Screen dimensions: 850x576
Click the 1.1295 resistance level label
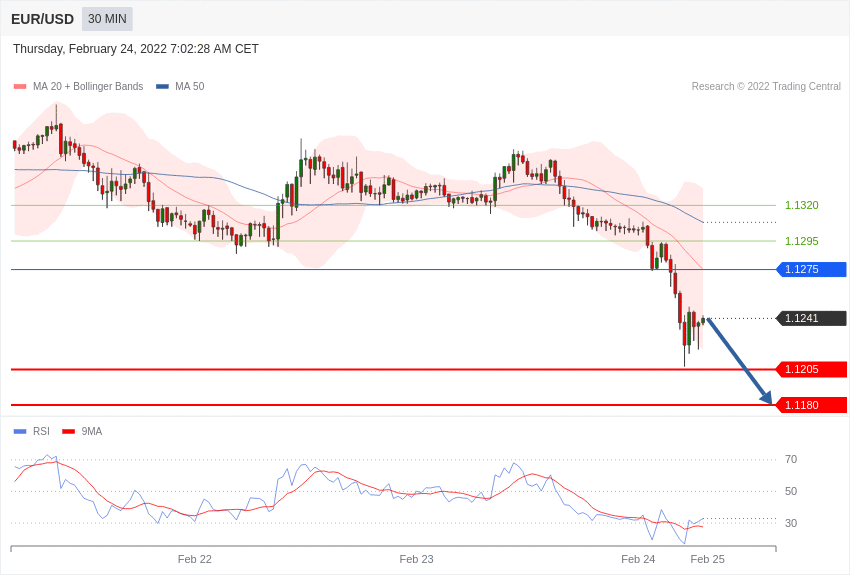802,241
